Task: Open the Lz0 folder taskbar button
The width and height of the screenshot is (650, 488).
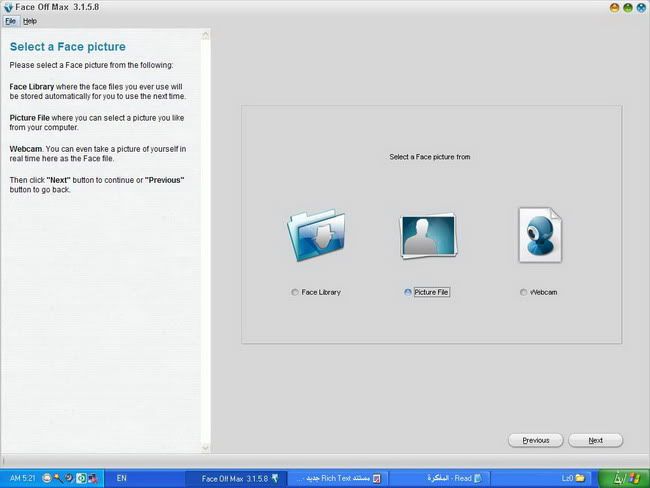Action: 542,478
